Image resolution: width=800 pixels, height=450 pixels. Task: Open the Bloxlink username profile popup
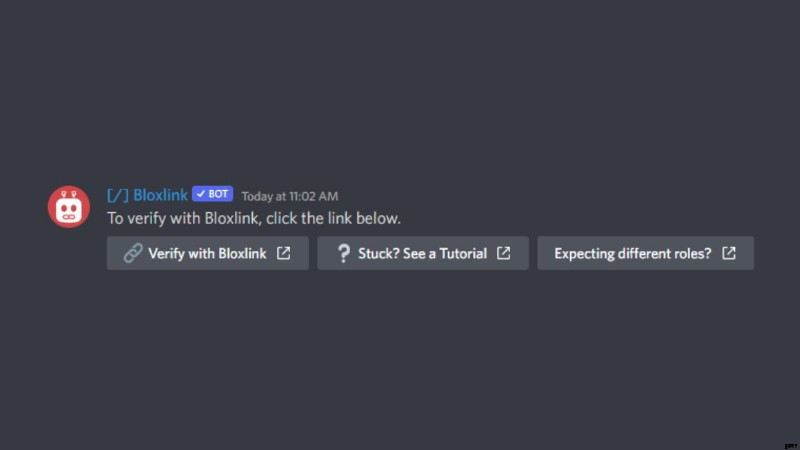(x=160, y=195)
